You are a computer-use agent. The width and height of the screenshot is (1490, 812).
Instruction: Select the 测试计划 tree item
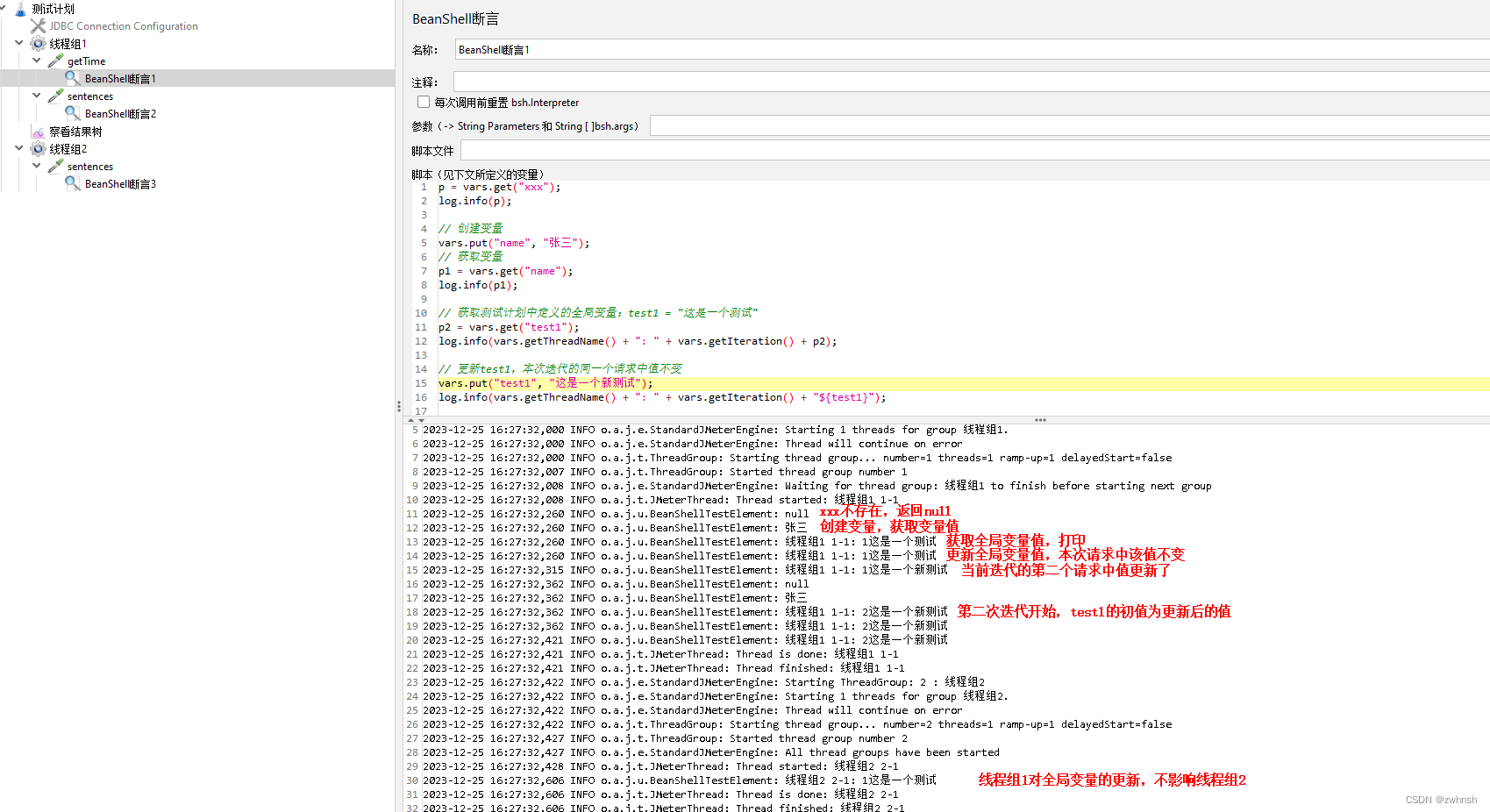click(53, 9)
